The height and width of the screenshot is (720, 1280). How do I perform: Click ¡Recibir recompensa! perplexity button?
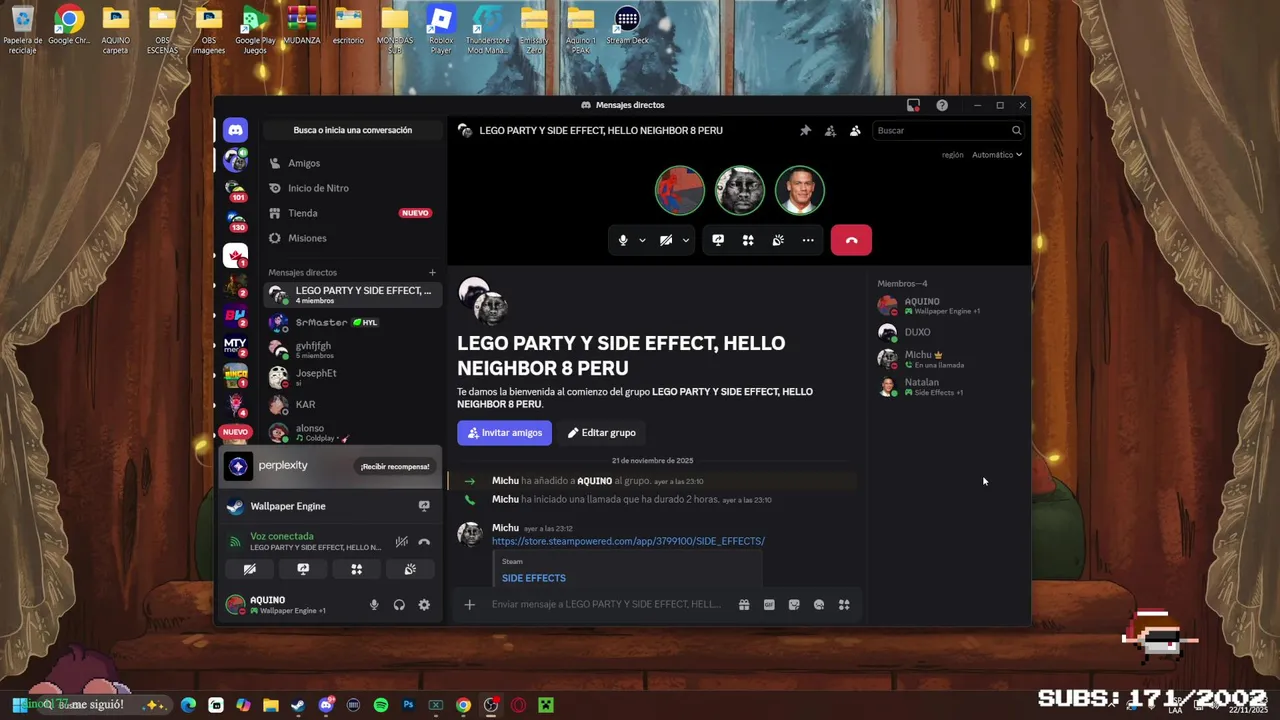pos(395,466)
